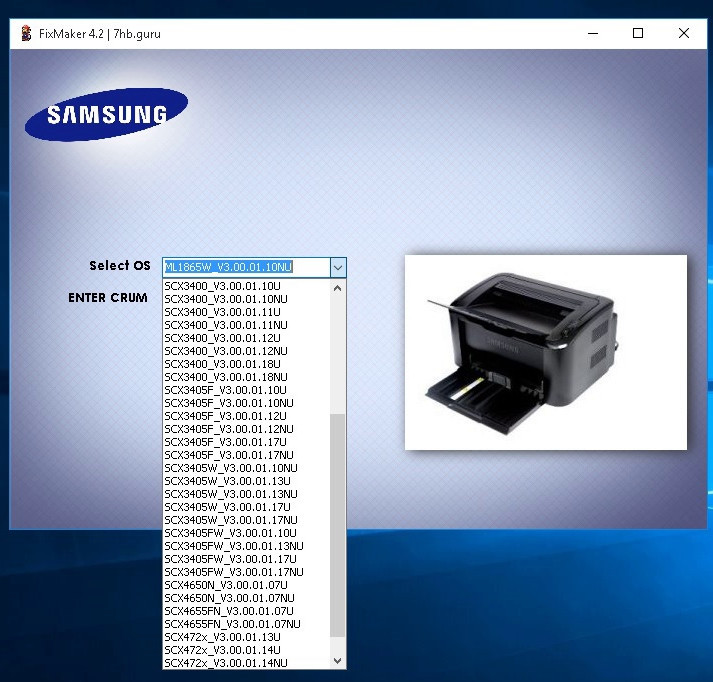Select SCX3400_V3.00.01.10U from the list
Image resolution: width=713 pixels, height=682 pixels.
pos(246,286)
